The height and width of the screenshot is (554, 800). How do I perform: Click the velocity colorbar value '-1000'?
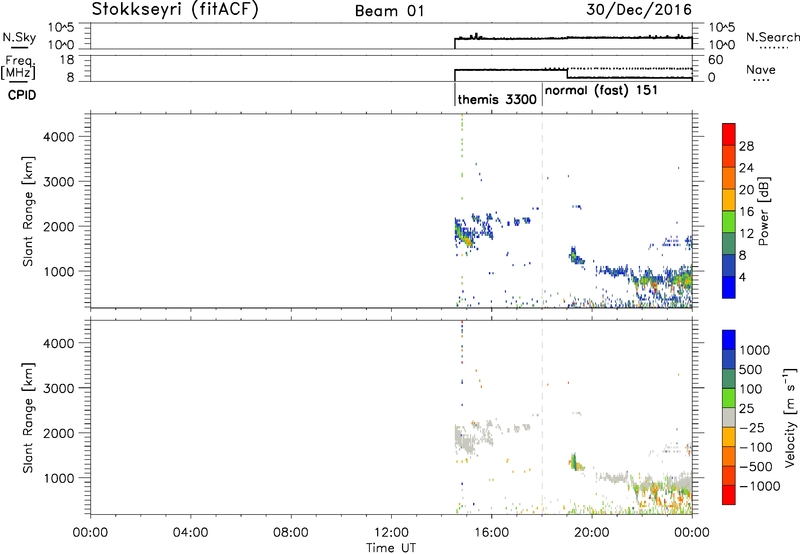coord(759,486)
